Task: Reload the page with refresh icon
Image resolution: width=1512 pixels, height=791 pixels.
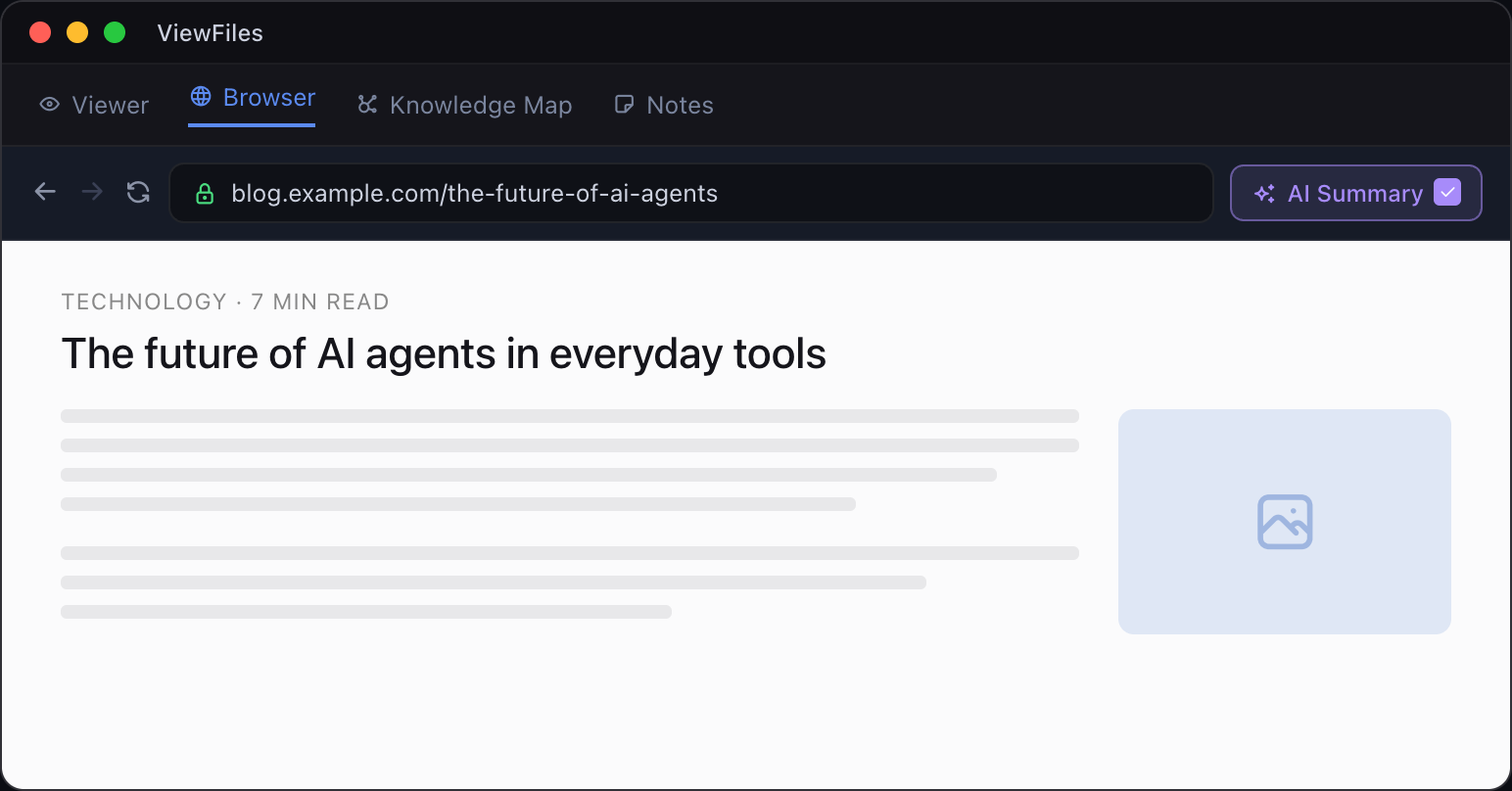Action: pos(139,192)
